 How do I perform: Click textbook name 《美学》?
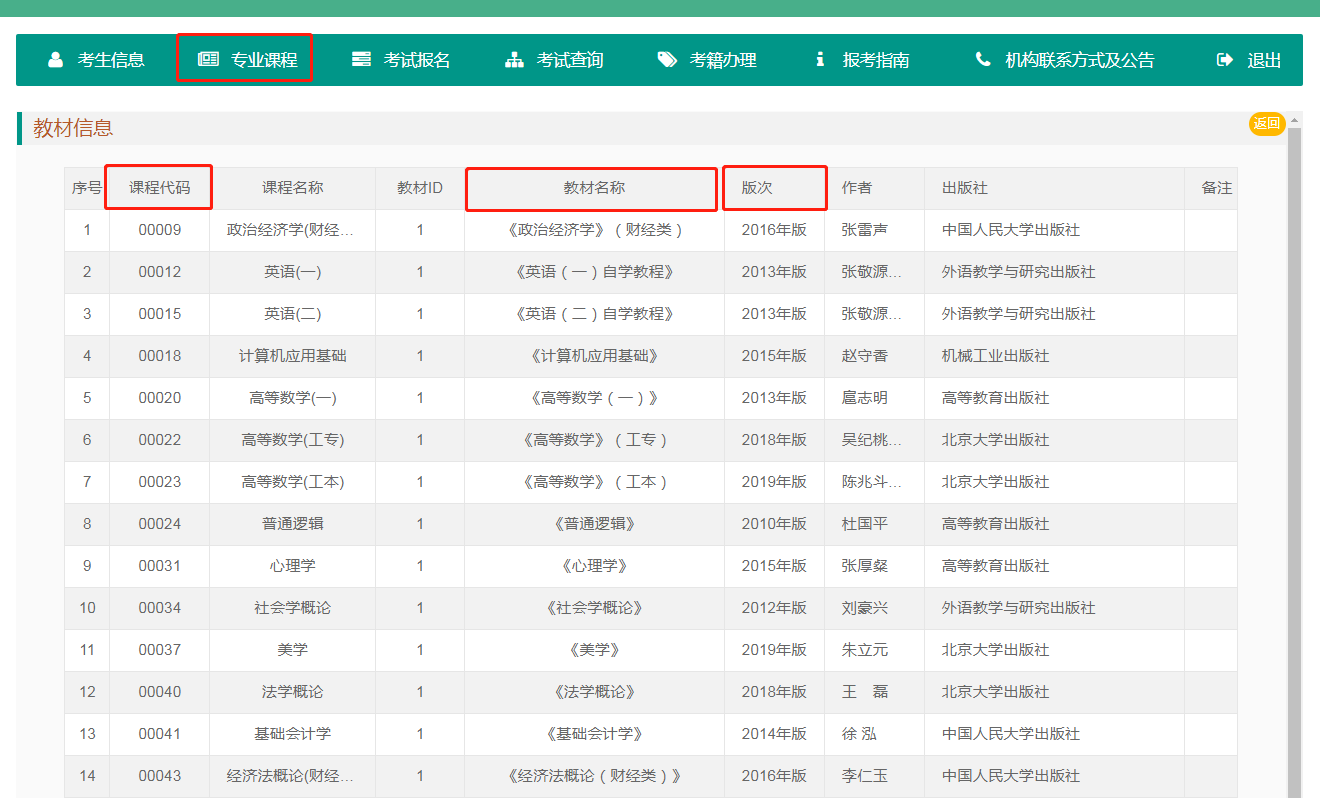click(x=594, y=650)
